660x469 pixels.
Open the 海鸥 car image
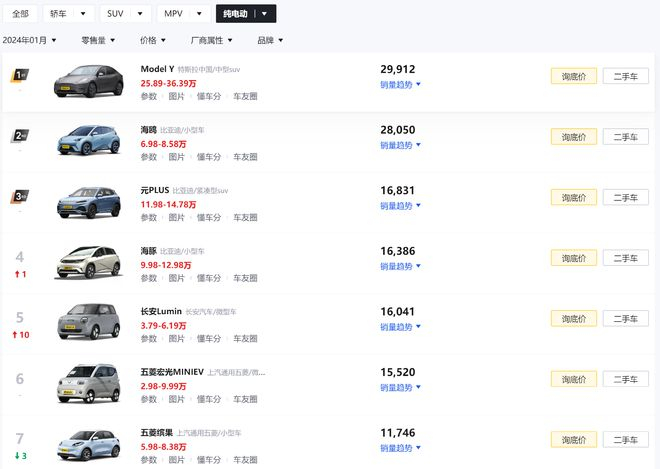[88, 142]
